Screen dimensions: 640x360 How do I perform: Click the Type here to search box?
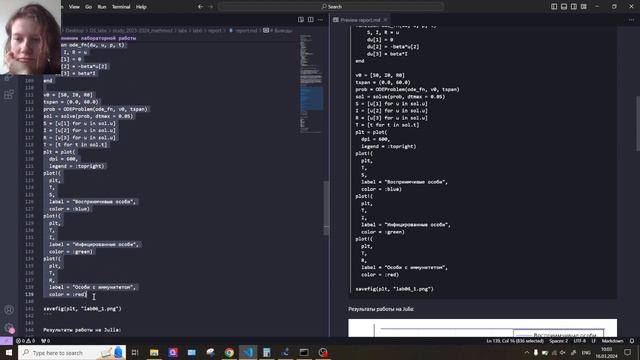72,352
